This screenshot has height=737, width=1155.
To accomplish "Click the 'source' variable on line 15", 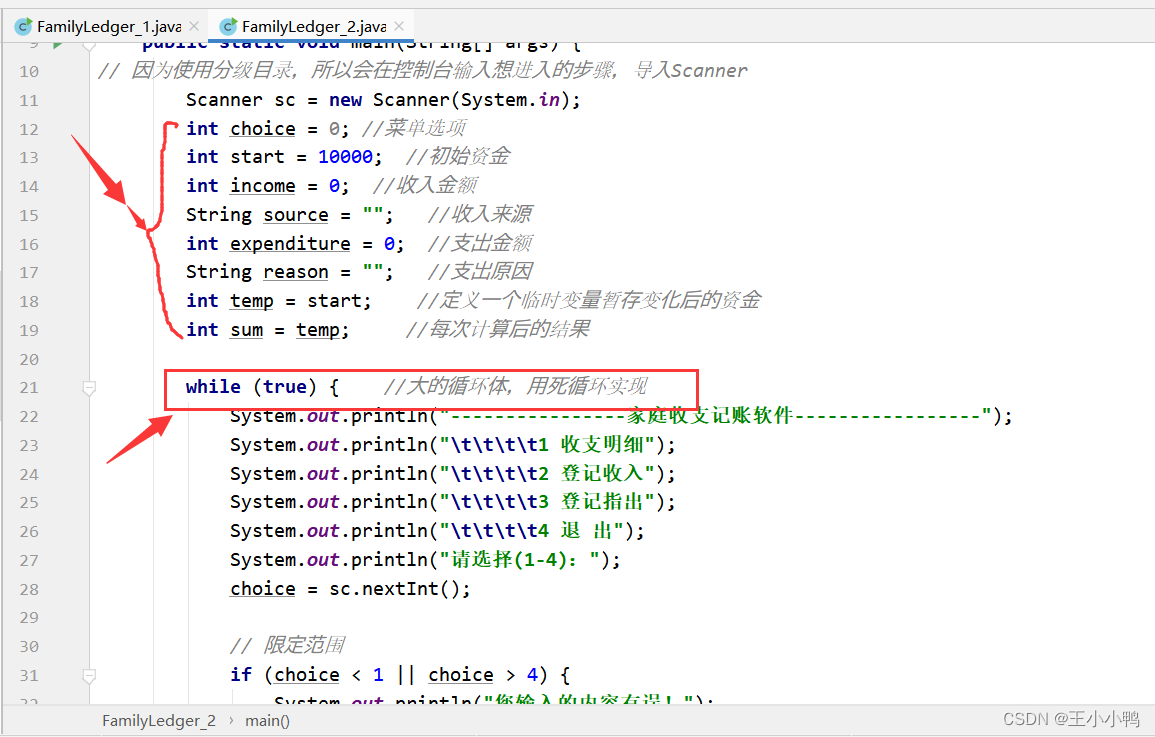I will click(x=295, y=214).
